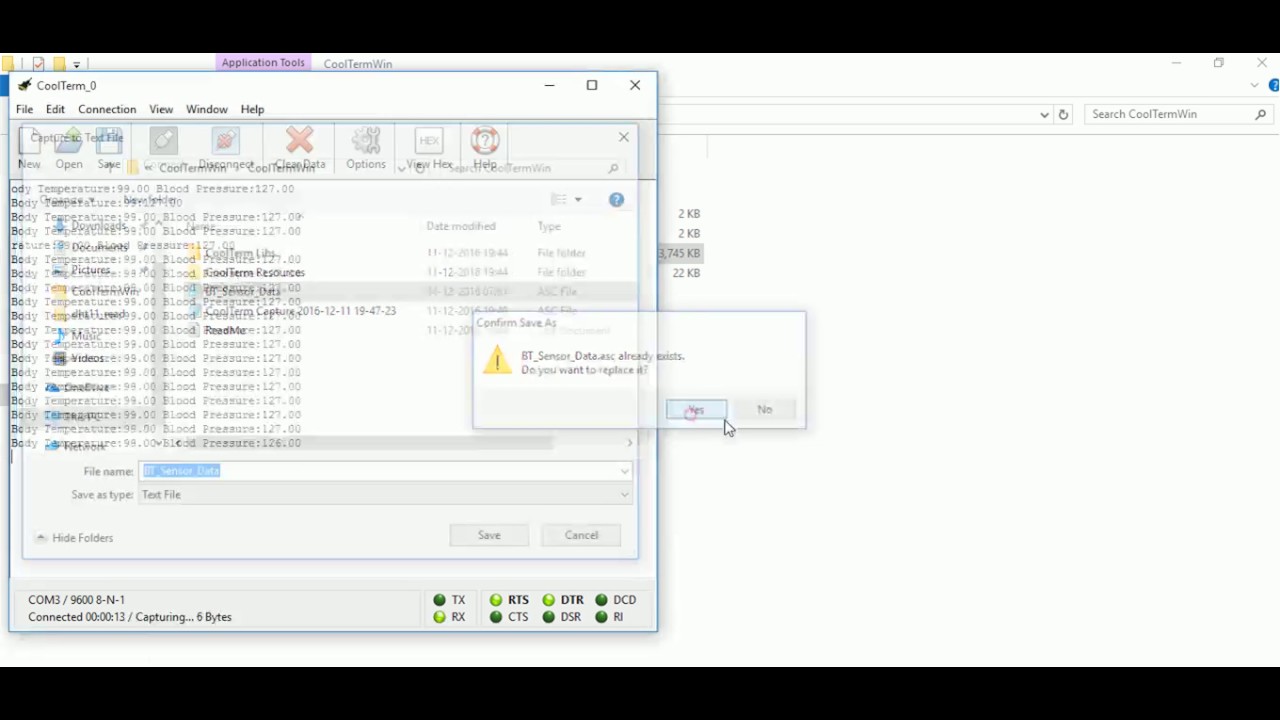Click the Help lifebuoy toolbar icon
The width and height of the screenshot is (1280, 720).
pos(485,142)
